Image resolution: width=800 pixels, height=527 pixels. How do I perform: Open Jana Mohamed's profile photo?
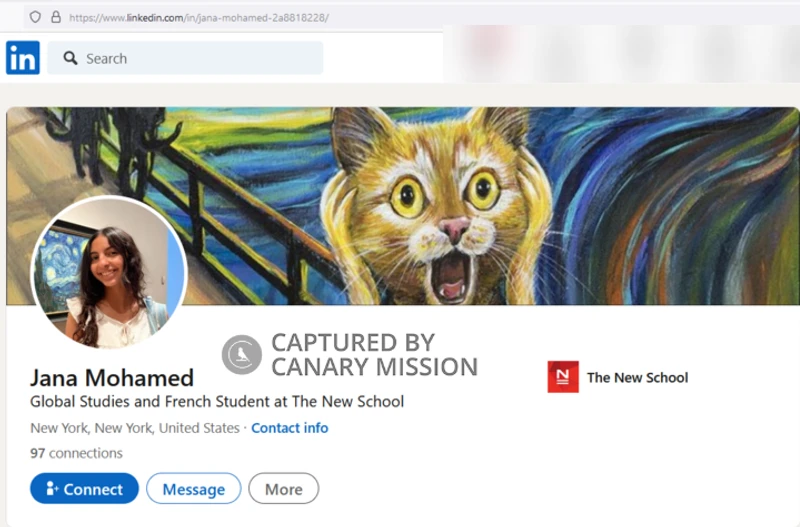pyautogui.click(x=109, y=272)
